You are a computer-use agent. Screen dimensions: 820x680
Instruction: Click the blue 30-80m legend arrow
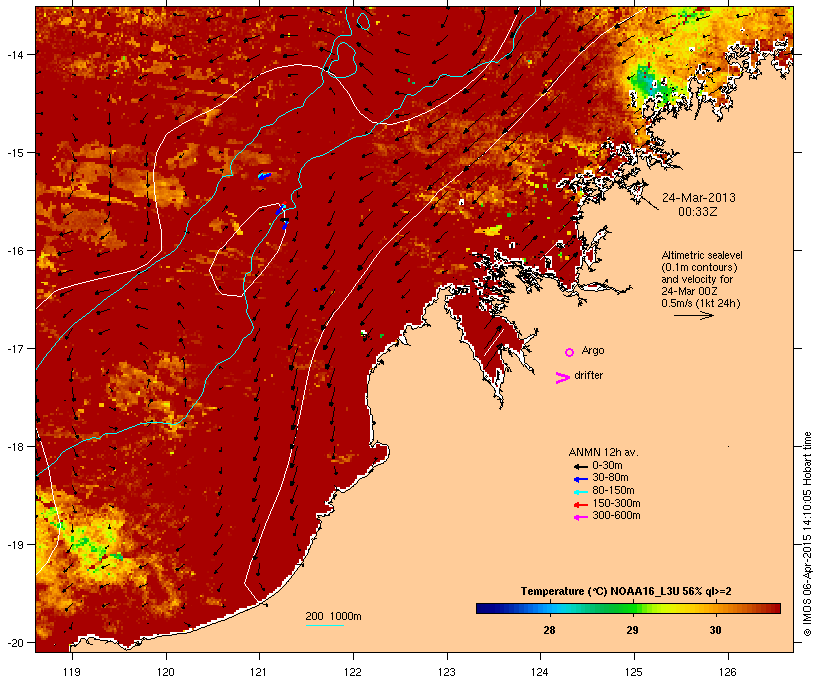pyautogui.click(x=580, y=479)
